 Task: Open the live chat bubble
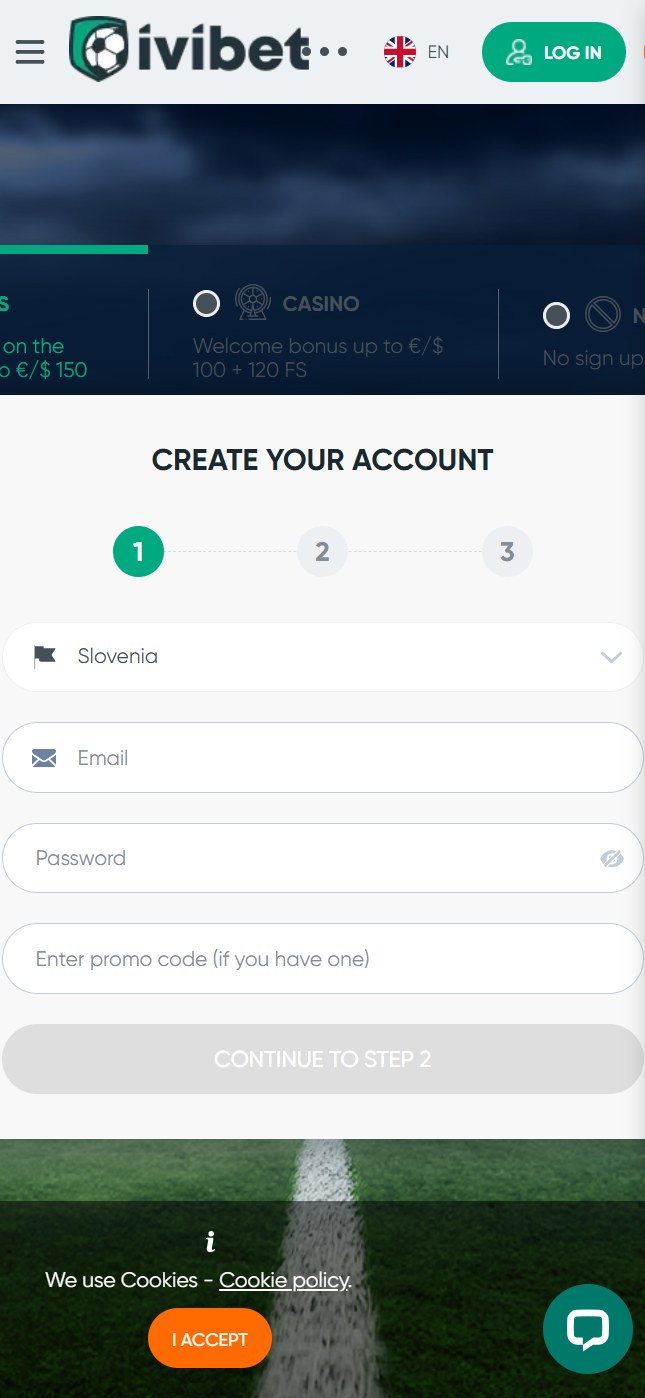pyautogui.click(x=587, y=1329)
